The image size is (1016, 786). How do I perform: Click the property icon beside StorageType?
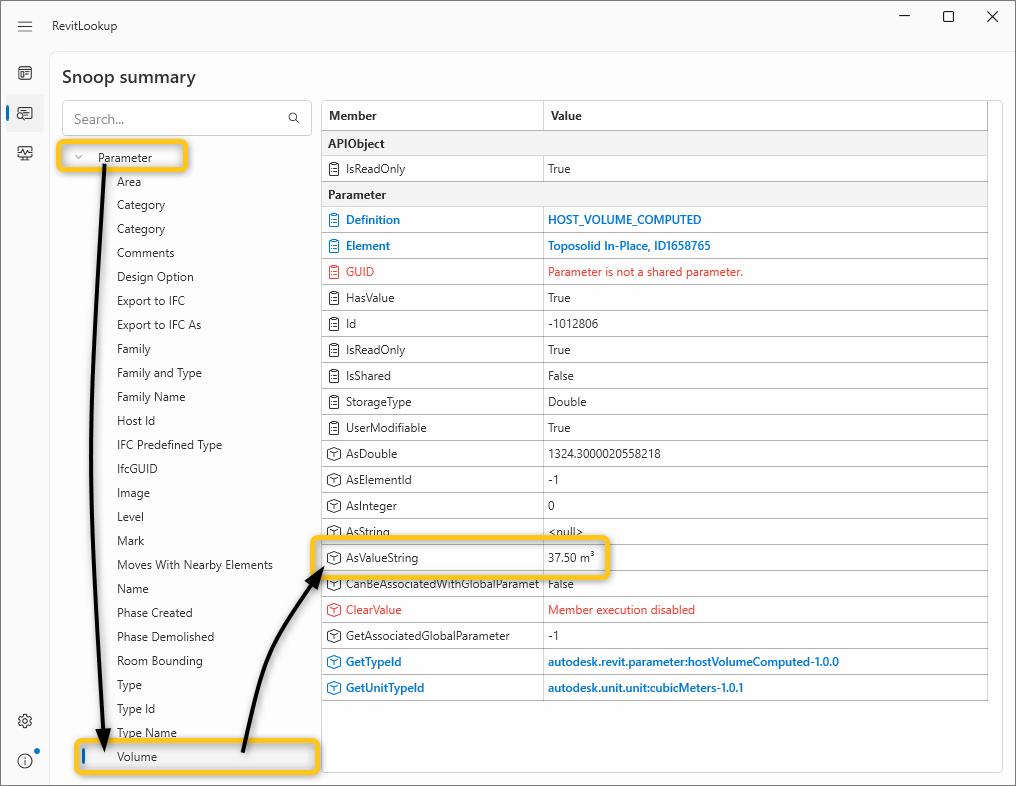tap(335, 401)
